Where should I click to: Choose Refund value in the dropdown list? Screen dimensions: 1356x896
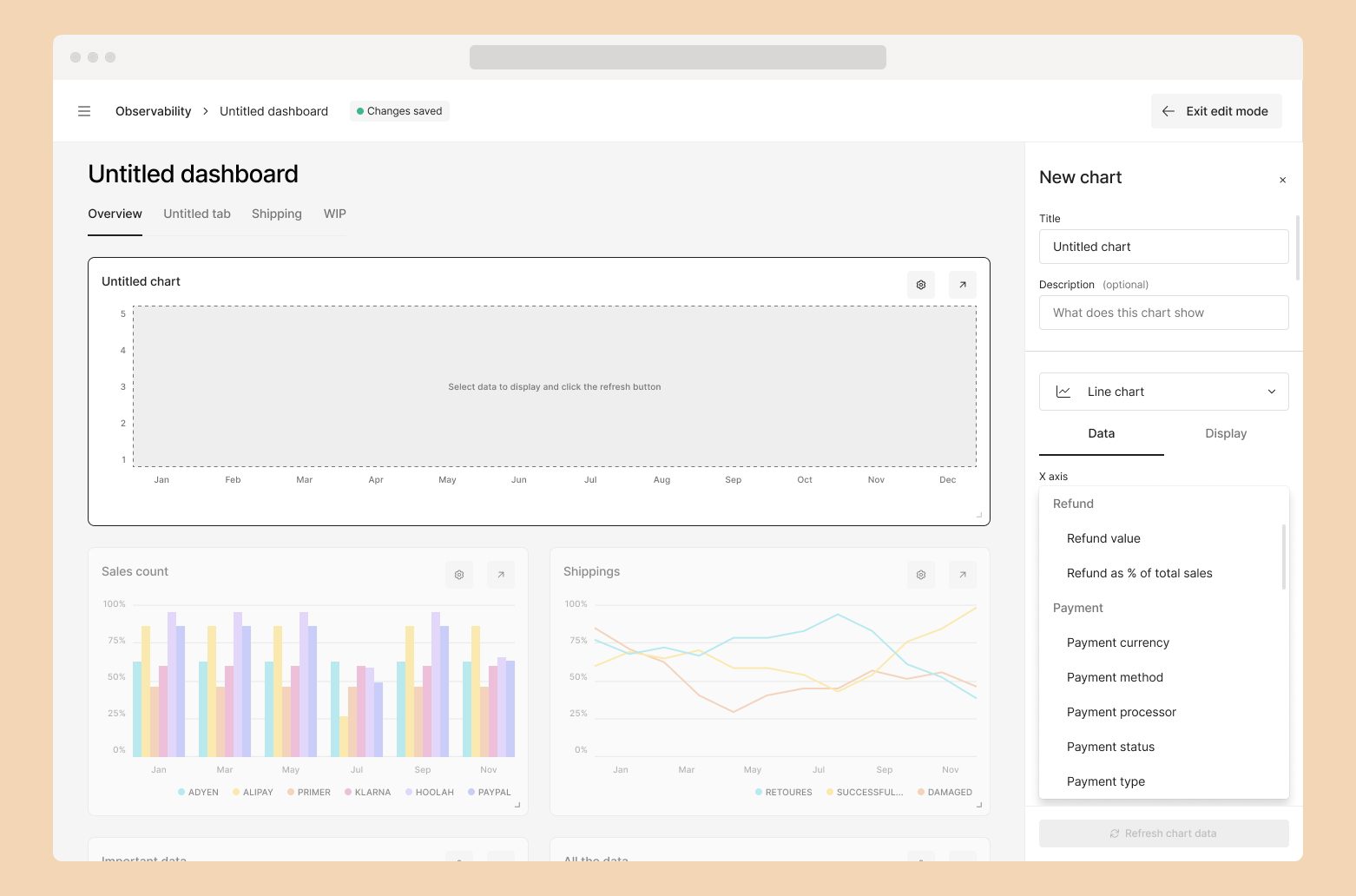1103,538
